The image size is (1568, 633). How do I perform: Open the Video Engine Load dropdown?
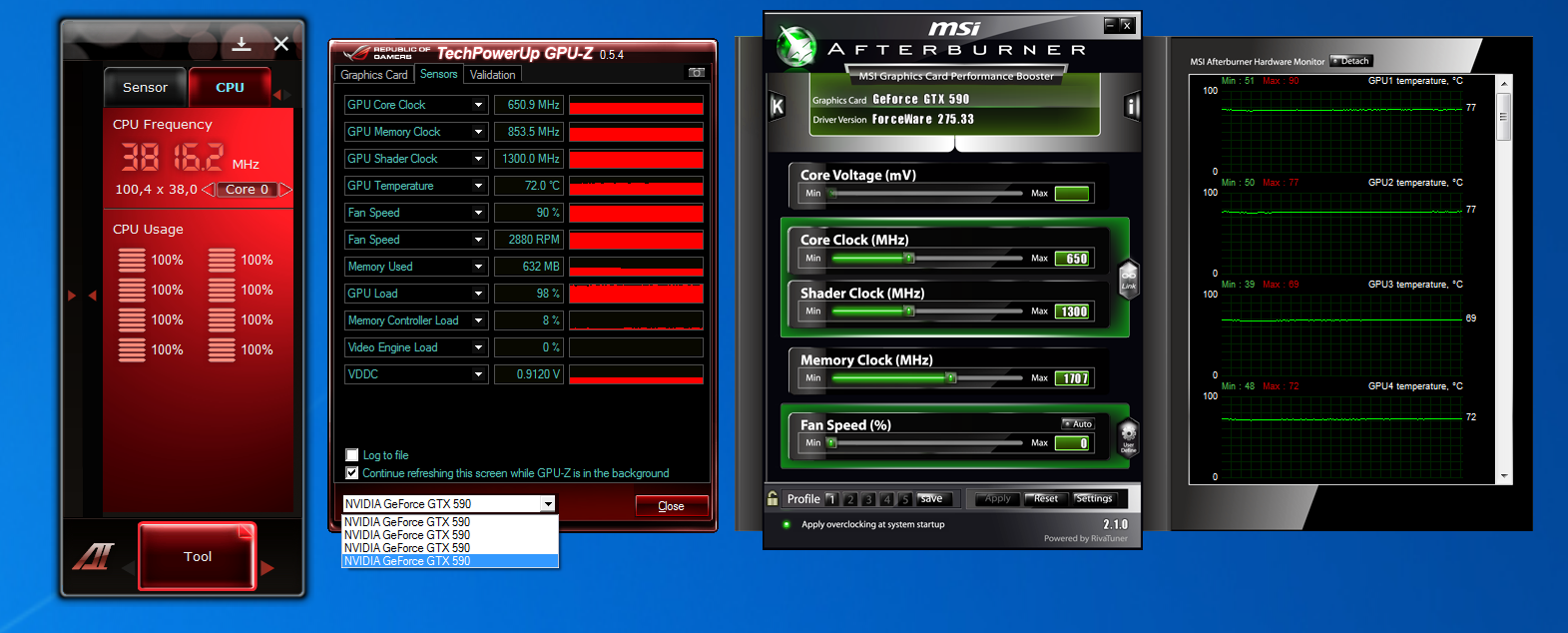479,347
